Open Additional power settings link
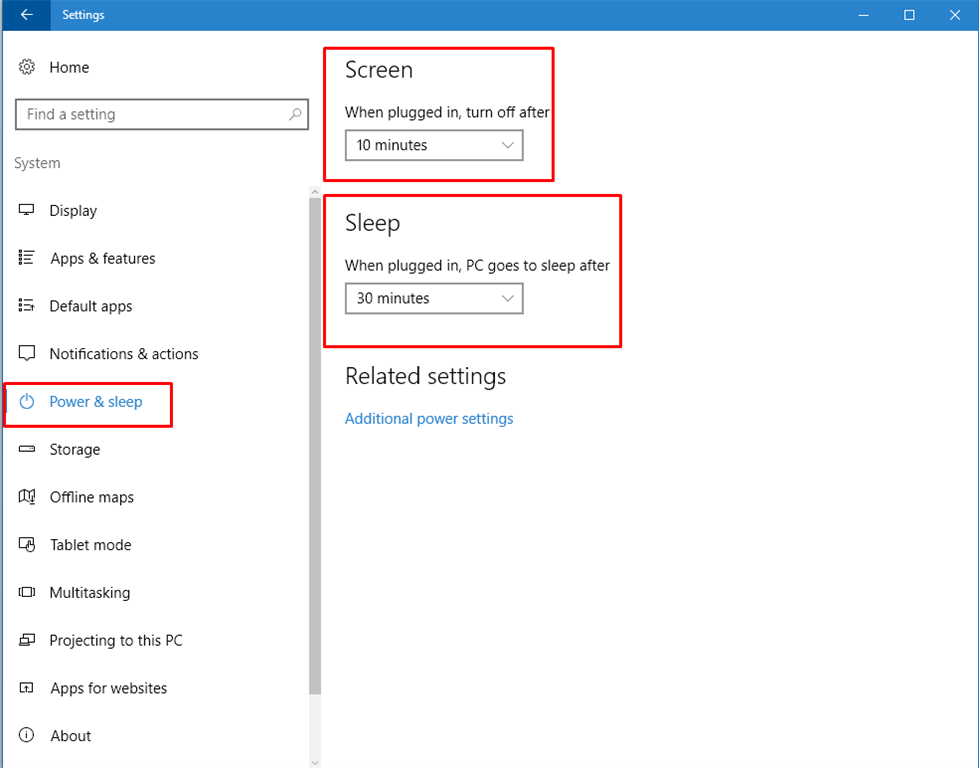 tap(429, 418)
